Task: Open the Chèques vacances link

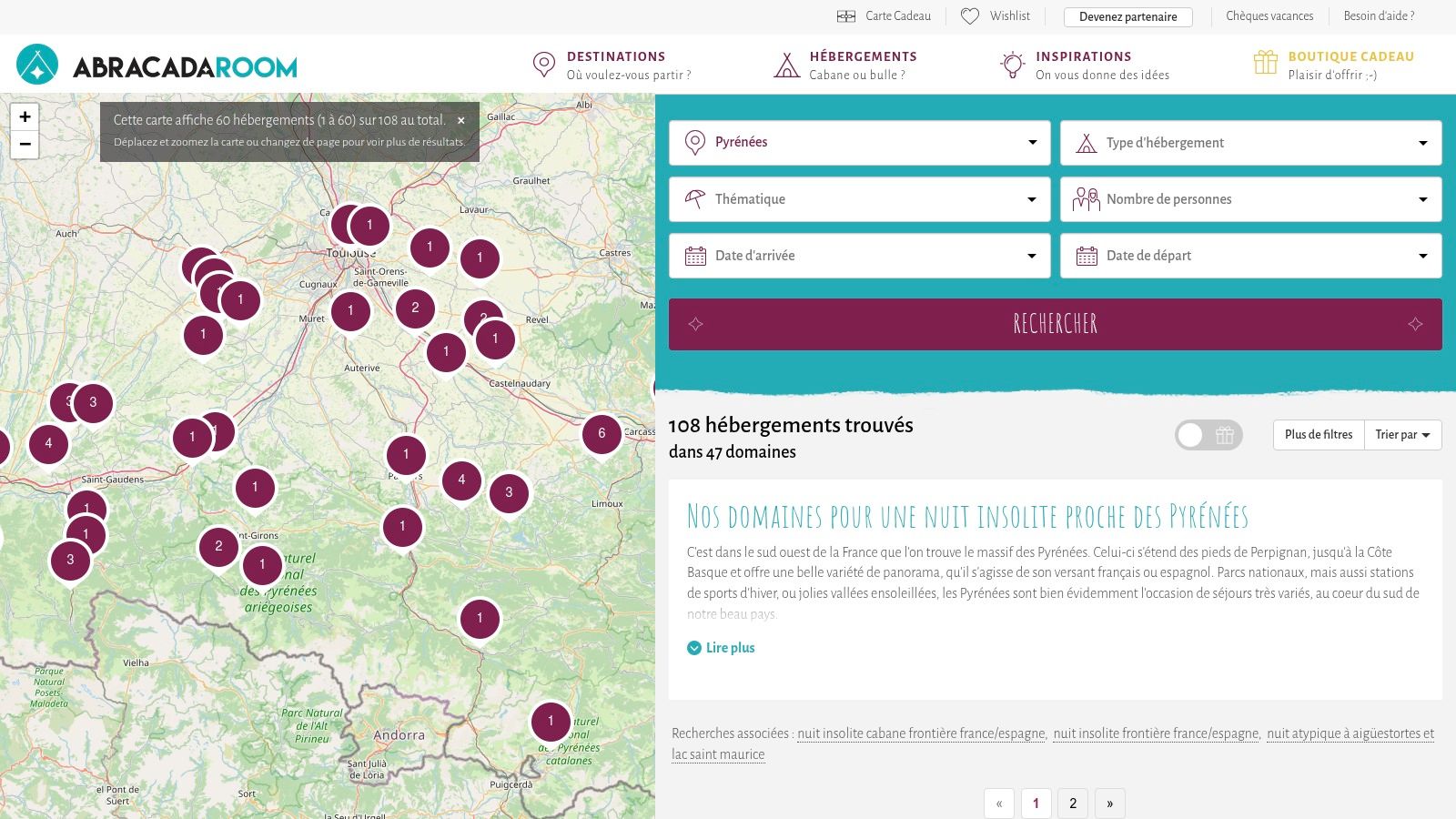Action: [x=1269, y=16]
